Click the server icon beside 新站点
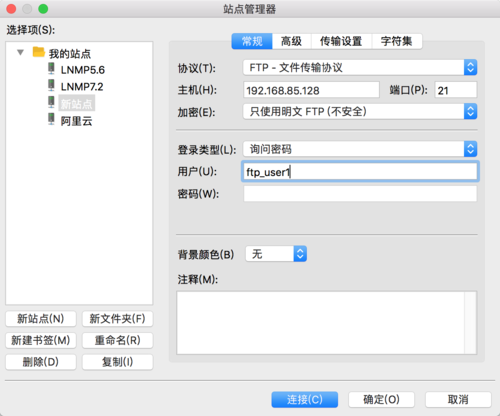Viewport: 500px width, 416px height. [51, 102]
